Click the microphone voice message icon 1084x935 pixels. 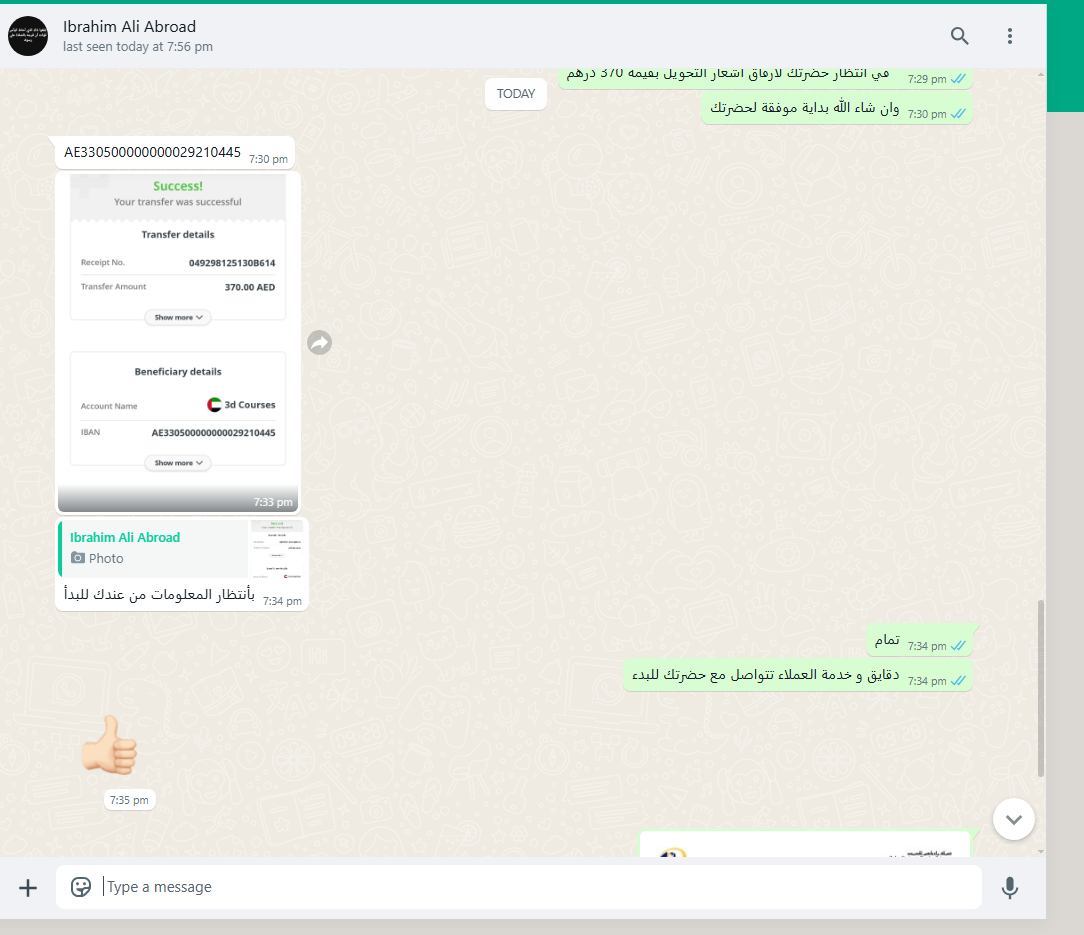click(1009, 887)
